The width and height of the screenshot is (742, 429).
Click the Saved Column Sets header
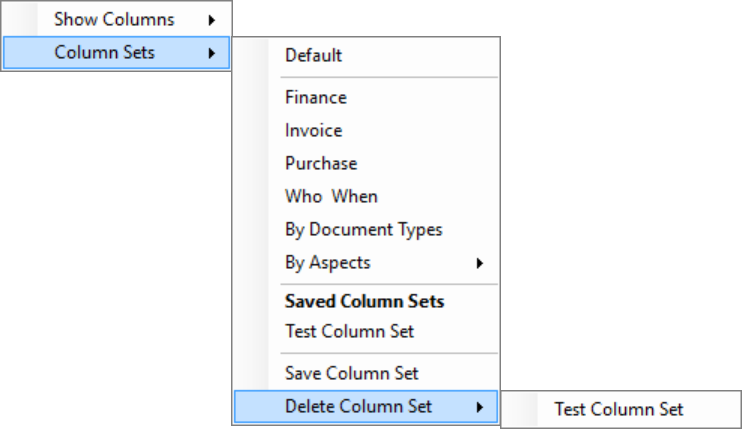[364, 301]
